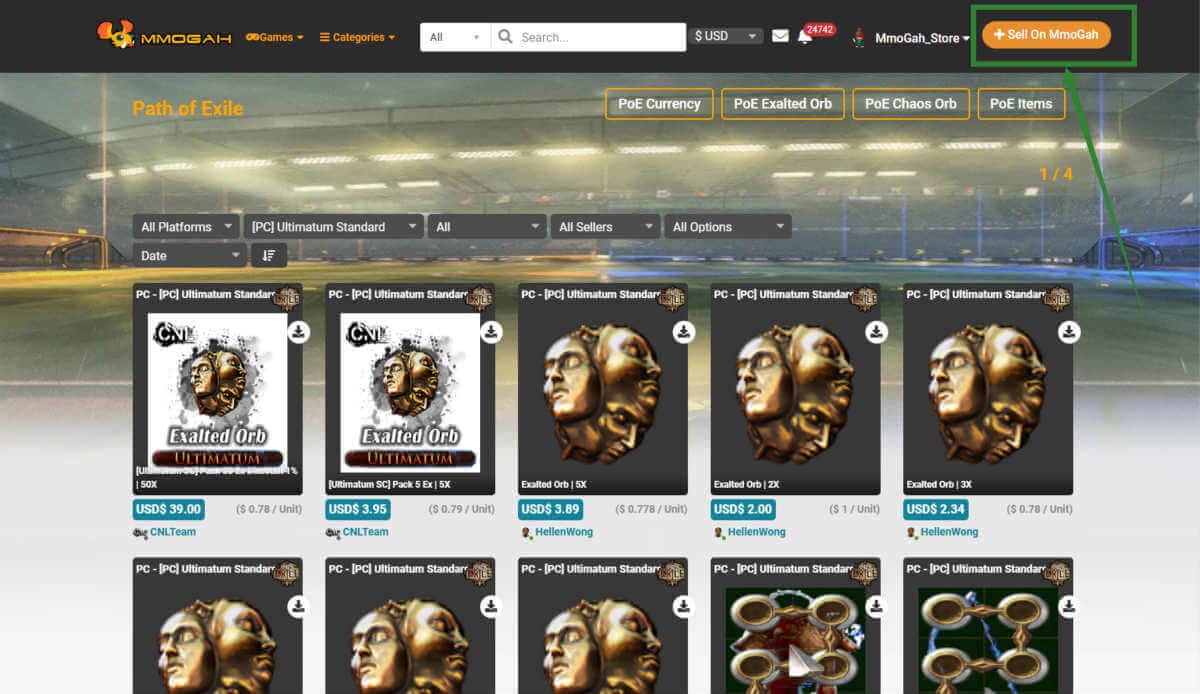Open the notifications bell
The height and width of the screenshot is (694, 1200).
(805, 37)
